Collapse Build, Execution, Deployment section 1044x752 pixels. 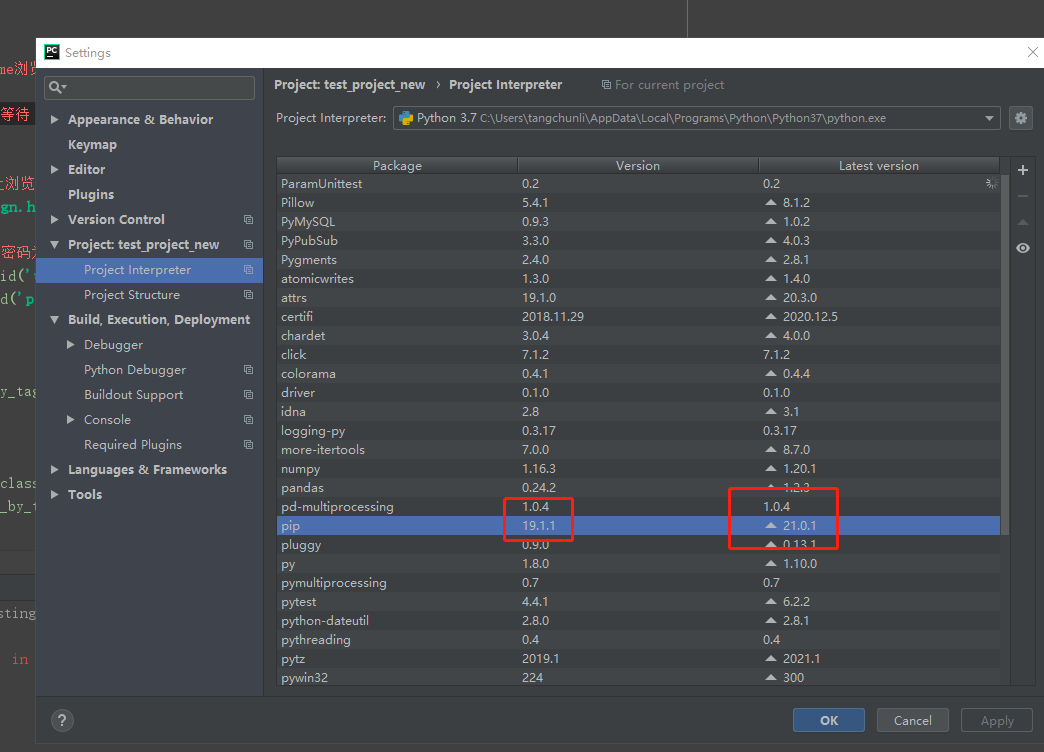pos(55,320)
